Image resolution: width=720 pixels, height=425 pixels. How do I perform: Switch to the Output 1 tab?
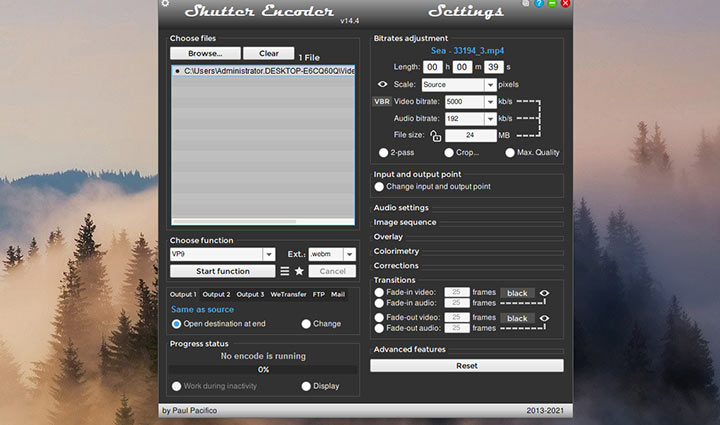[183, 295]
